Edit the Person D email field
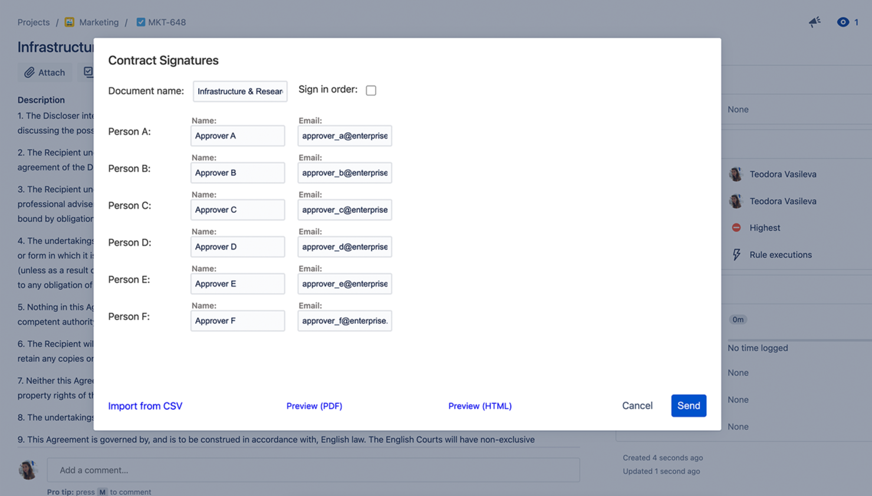Image resolution: width=872 pixels, height=496 pixels. 345,247
